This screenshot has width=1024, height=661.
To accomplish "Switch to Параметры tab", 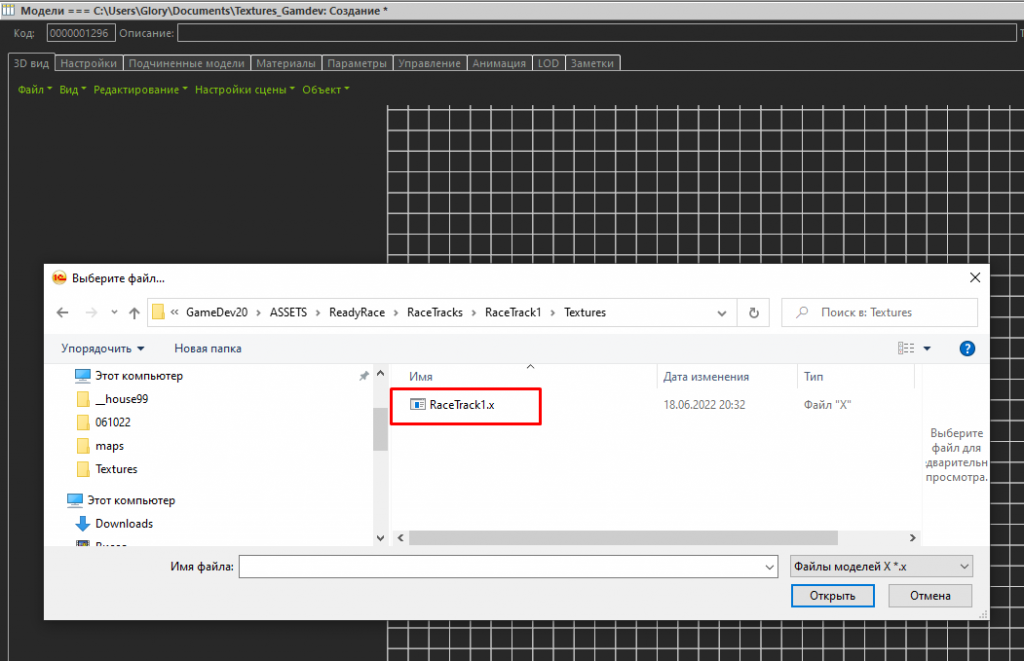I will tap(357, 63).
